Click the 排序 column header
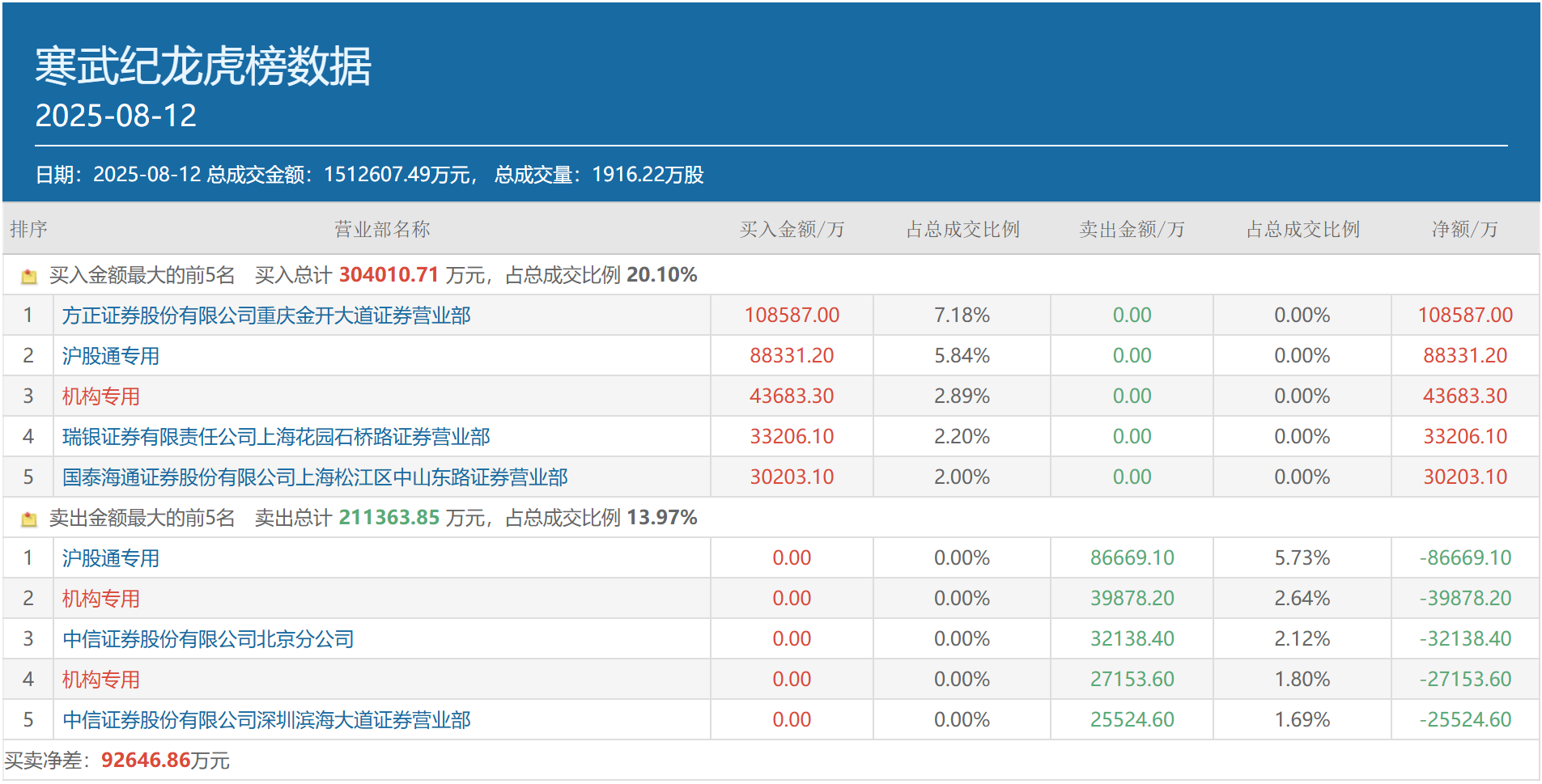1542x784 pixels. 28,230
